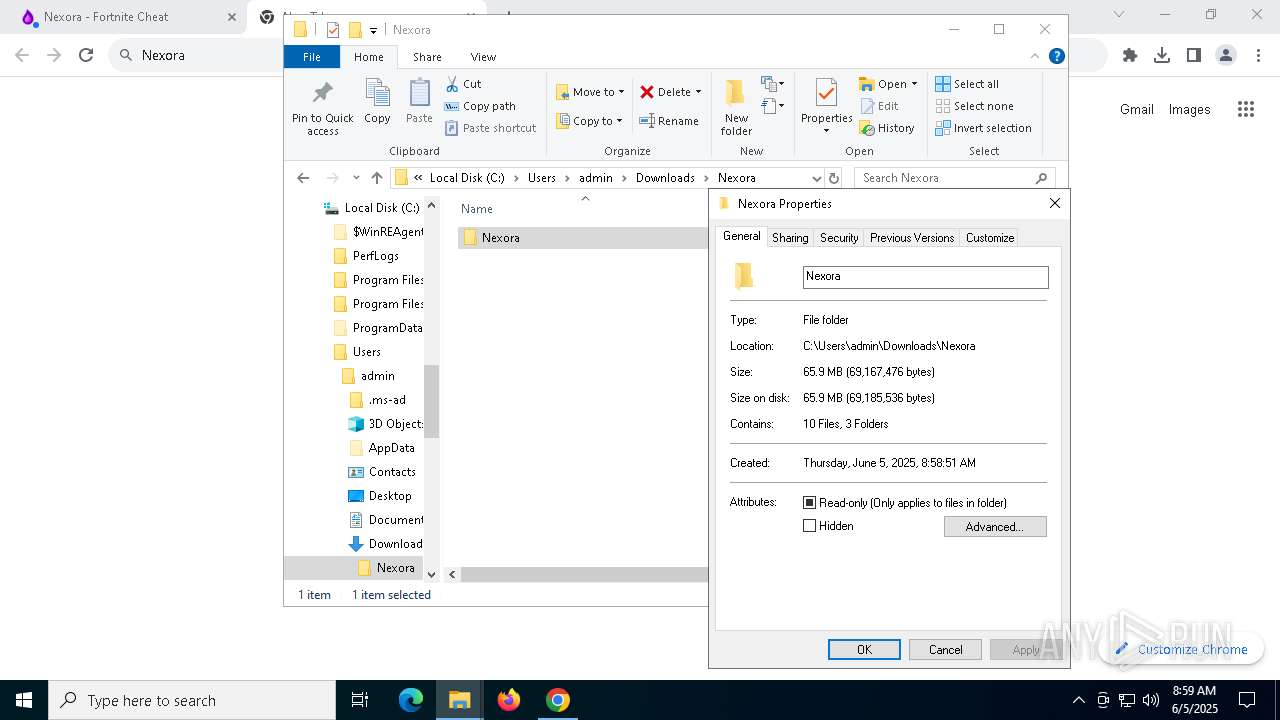Open recent locations dropdown arrow
Viewport: 1280px width, 720px height.
pos(356,178)
